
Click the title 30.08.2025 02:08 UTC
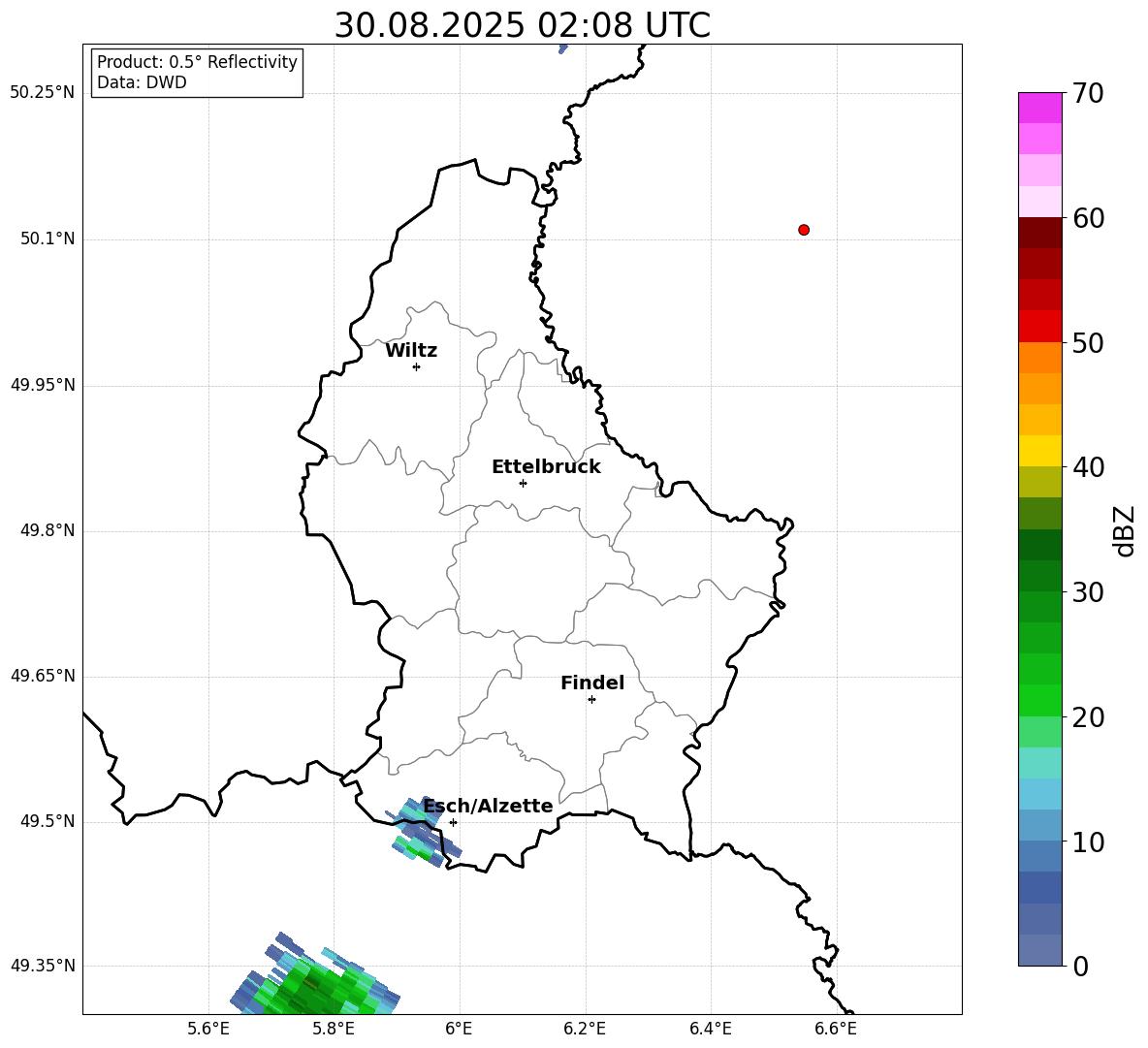tap(522, 25)
